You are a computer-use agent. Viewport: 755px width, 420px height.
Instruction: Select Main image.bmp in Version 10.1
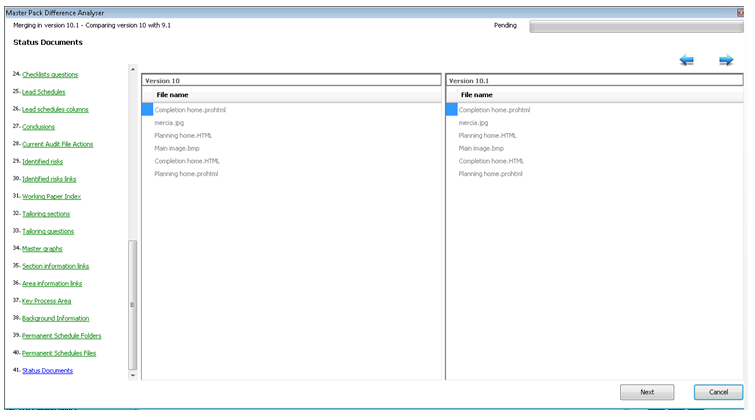[x=481, y=148]
